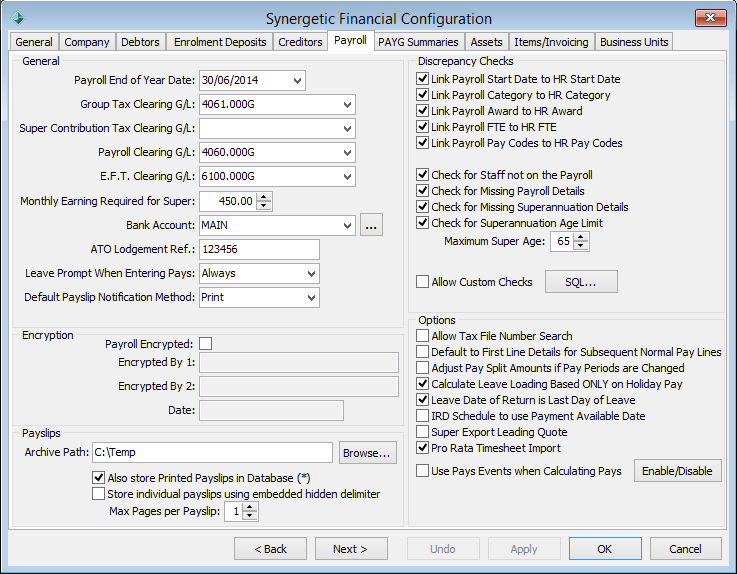Open Leave Prompt When Entering Pays dropdown
Image resolution: width=737 pixels, height=574 pixels.
pyautogui.click(x=311, y=273)
